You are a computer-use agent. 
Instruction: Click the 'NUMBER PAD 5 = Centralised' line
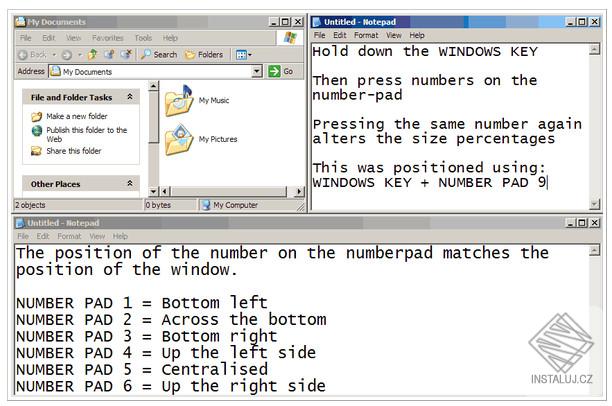coord(142,369)
